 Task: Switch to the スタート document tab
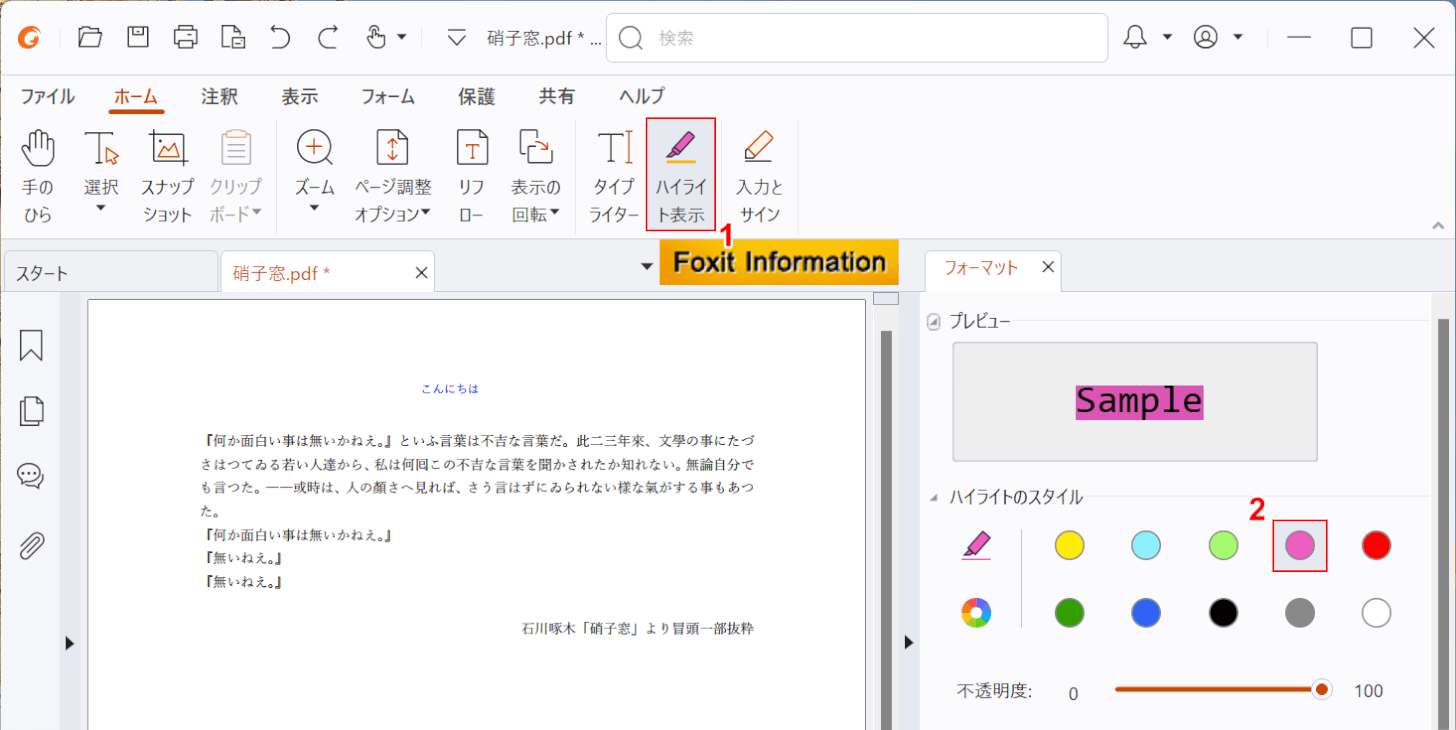coord(110,272)
